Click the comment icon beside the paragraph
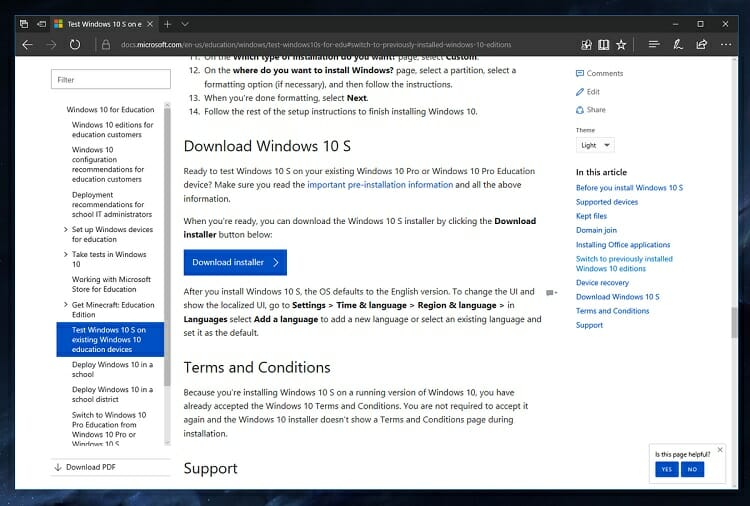 pos(551,292)
